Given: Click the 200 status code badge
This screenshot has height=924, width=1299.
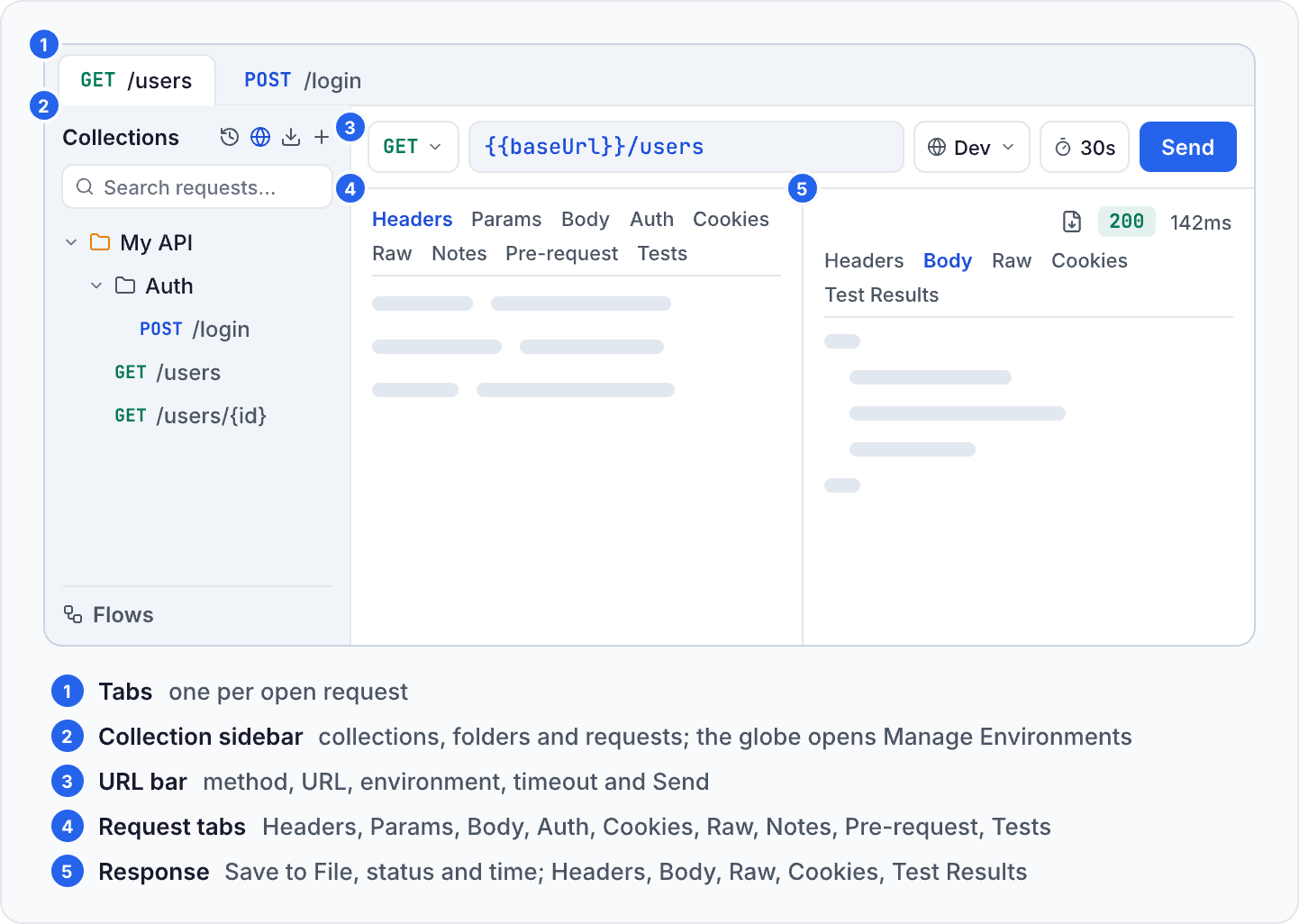Looking at the screenshot, I should (1127, 222).
